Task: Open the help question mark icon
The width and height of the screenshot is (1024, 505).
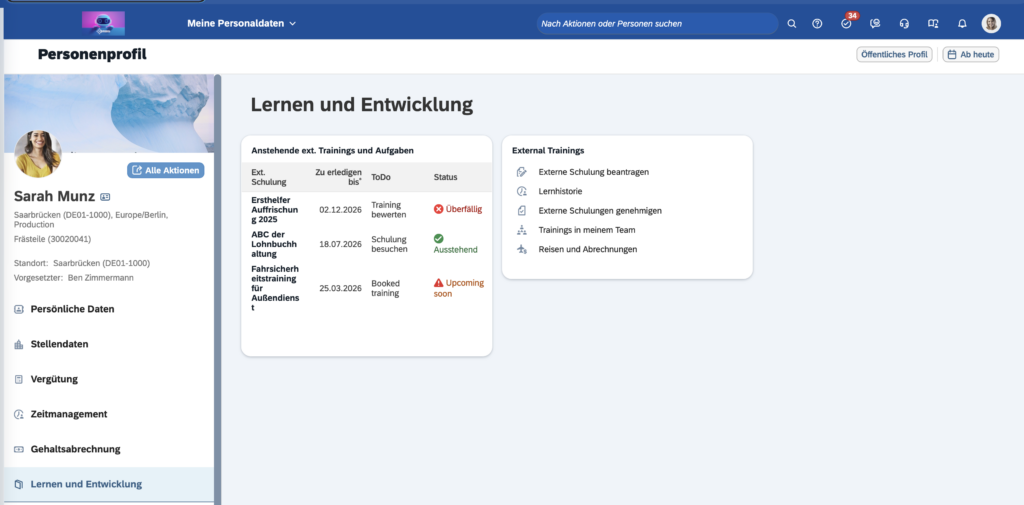Action: pyautogui.click(x=817, y=23)
